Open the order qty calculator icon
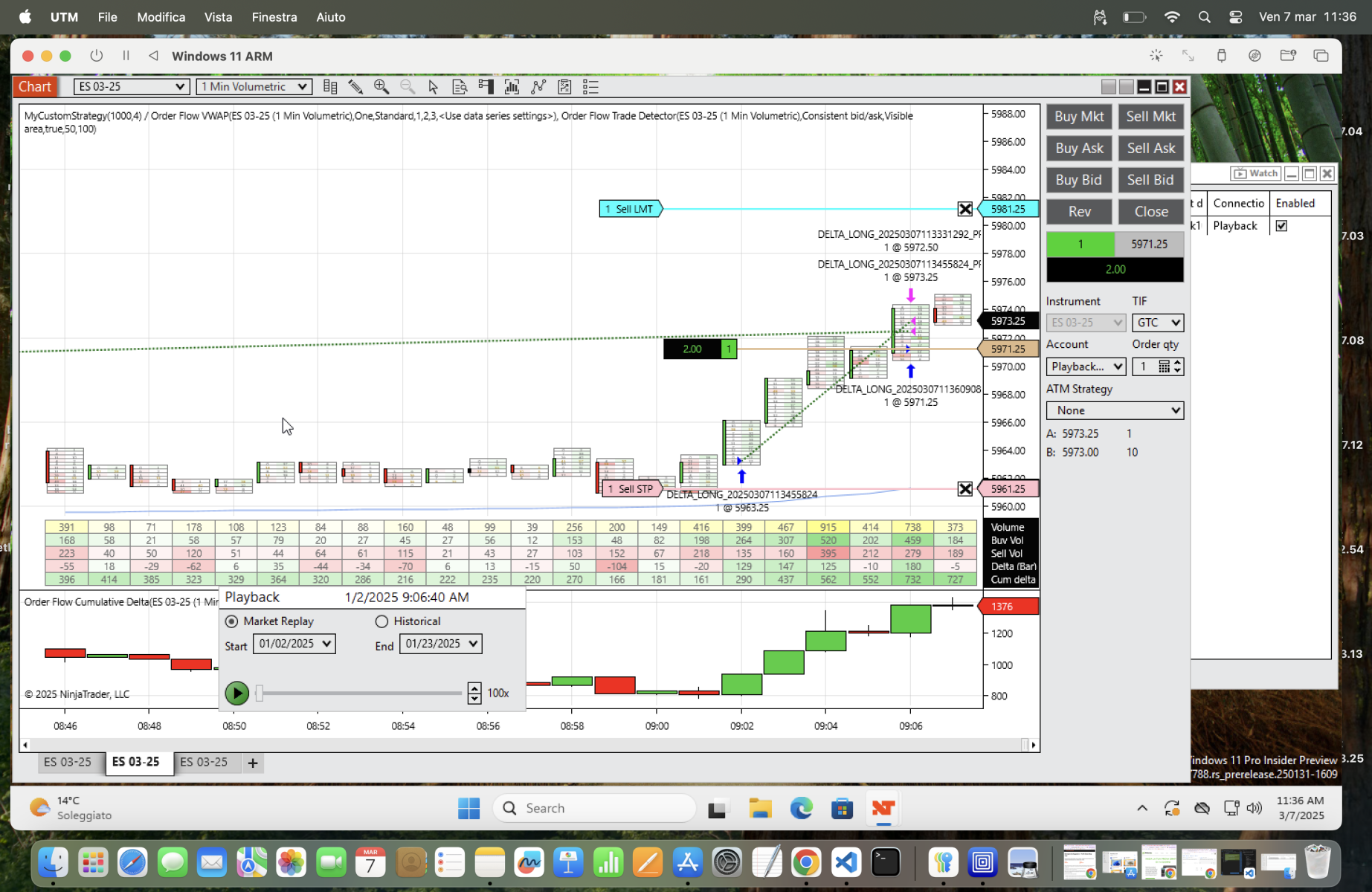Viewport: 1372px width, 892px height. 1164,366
